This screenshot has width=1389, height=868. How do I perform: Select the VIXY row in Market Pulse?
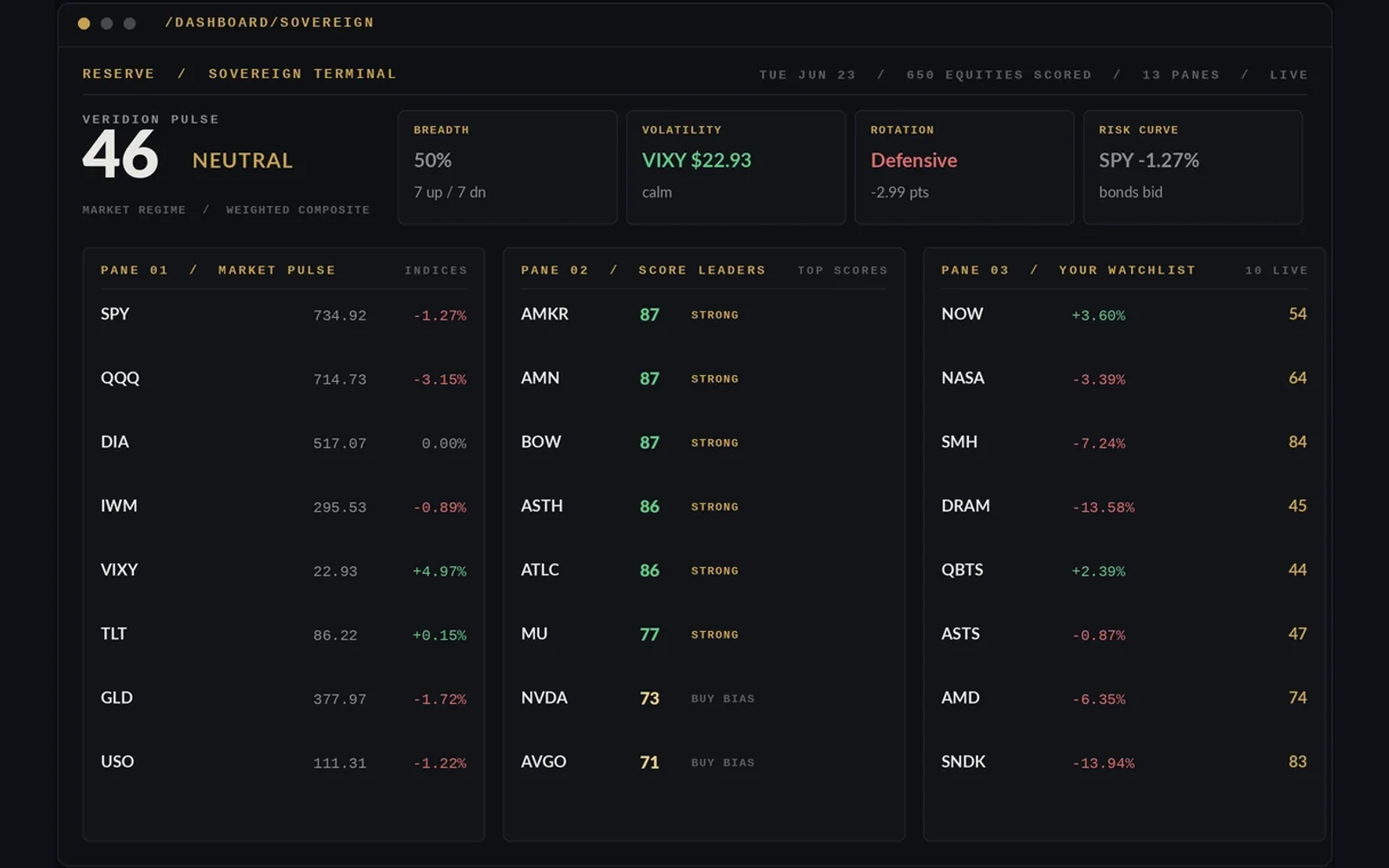283,570
